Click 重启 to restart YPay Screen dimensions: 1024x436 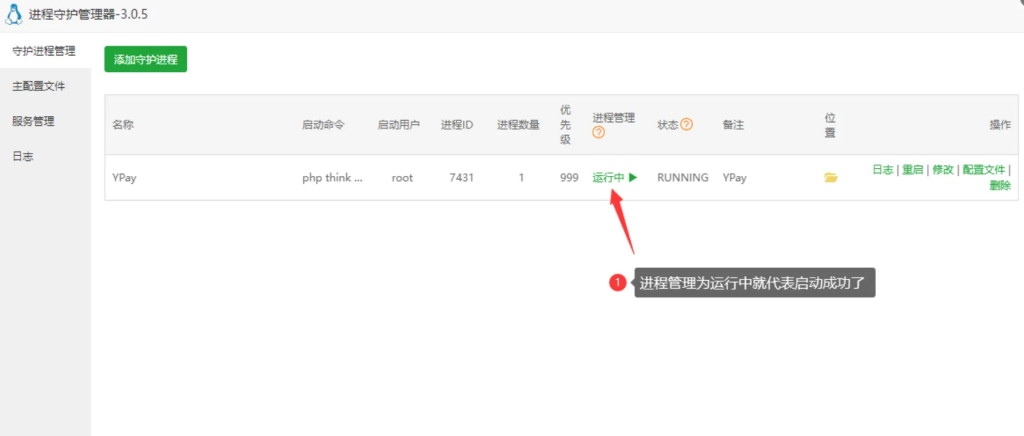[x=913, y=170]
